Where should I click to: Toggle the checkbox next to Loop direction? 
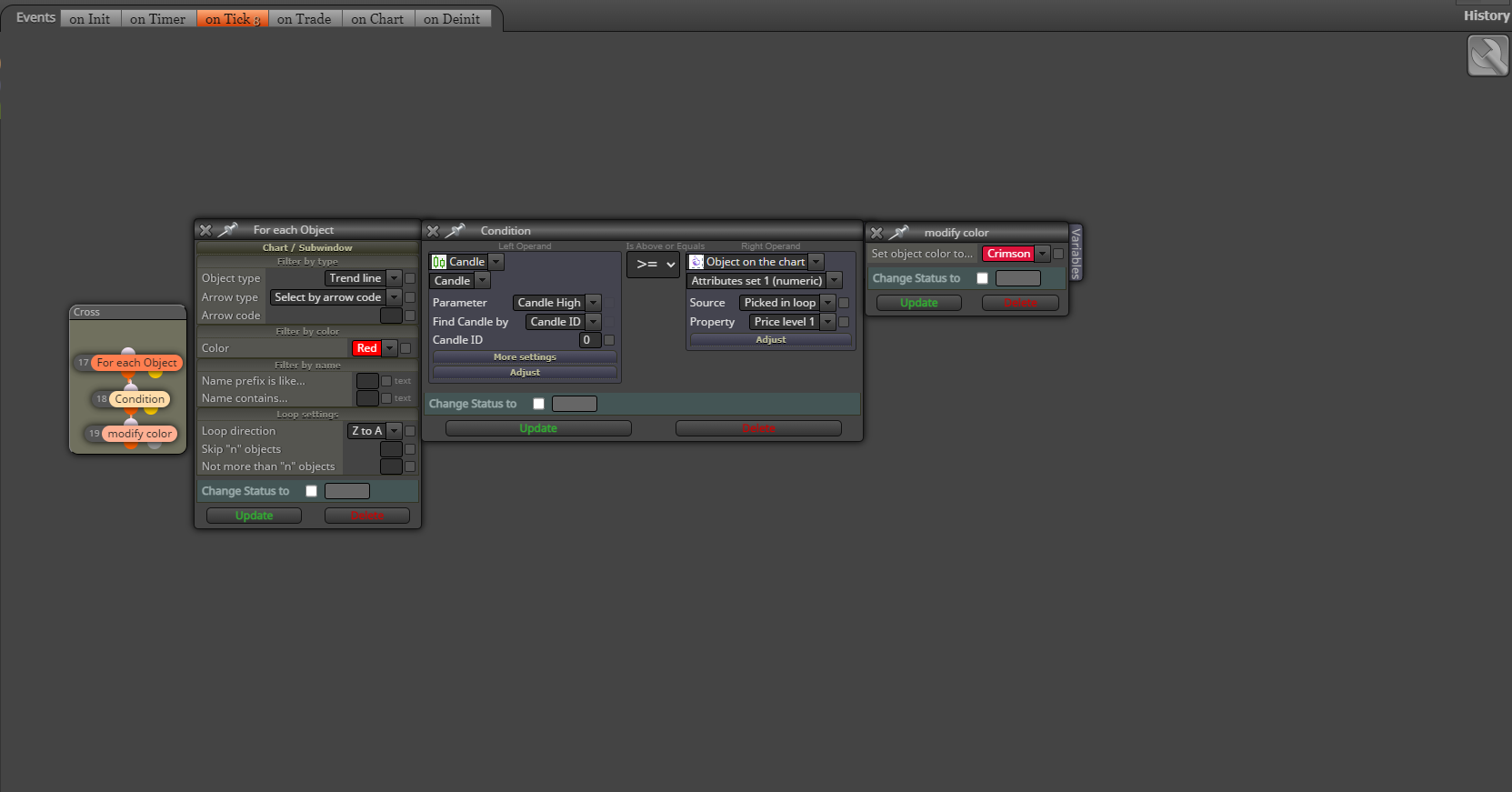(x=410, y=431)
